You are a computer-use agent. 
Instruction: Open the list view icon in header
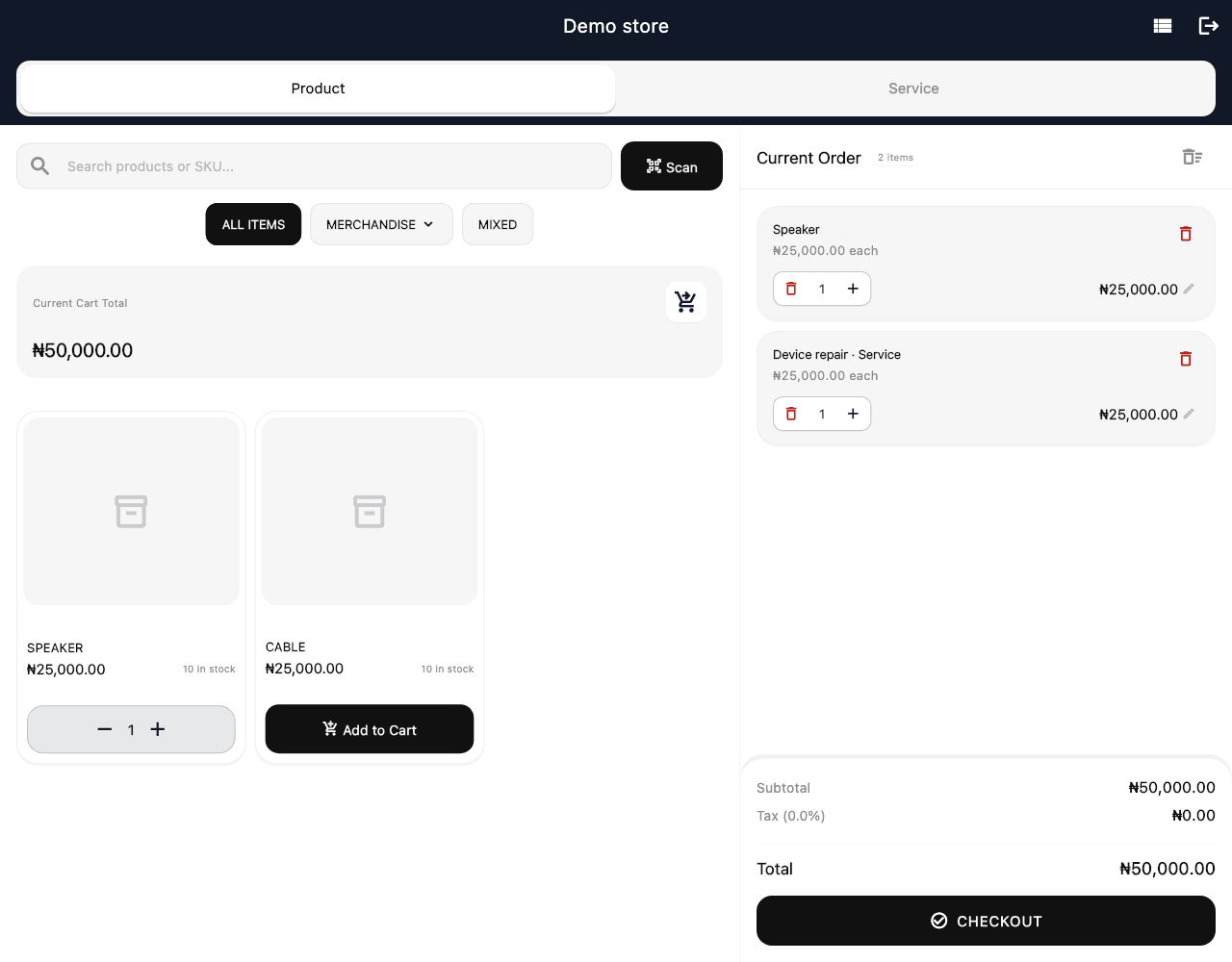[x=1163, y=26]
